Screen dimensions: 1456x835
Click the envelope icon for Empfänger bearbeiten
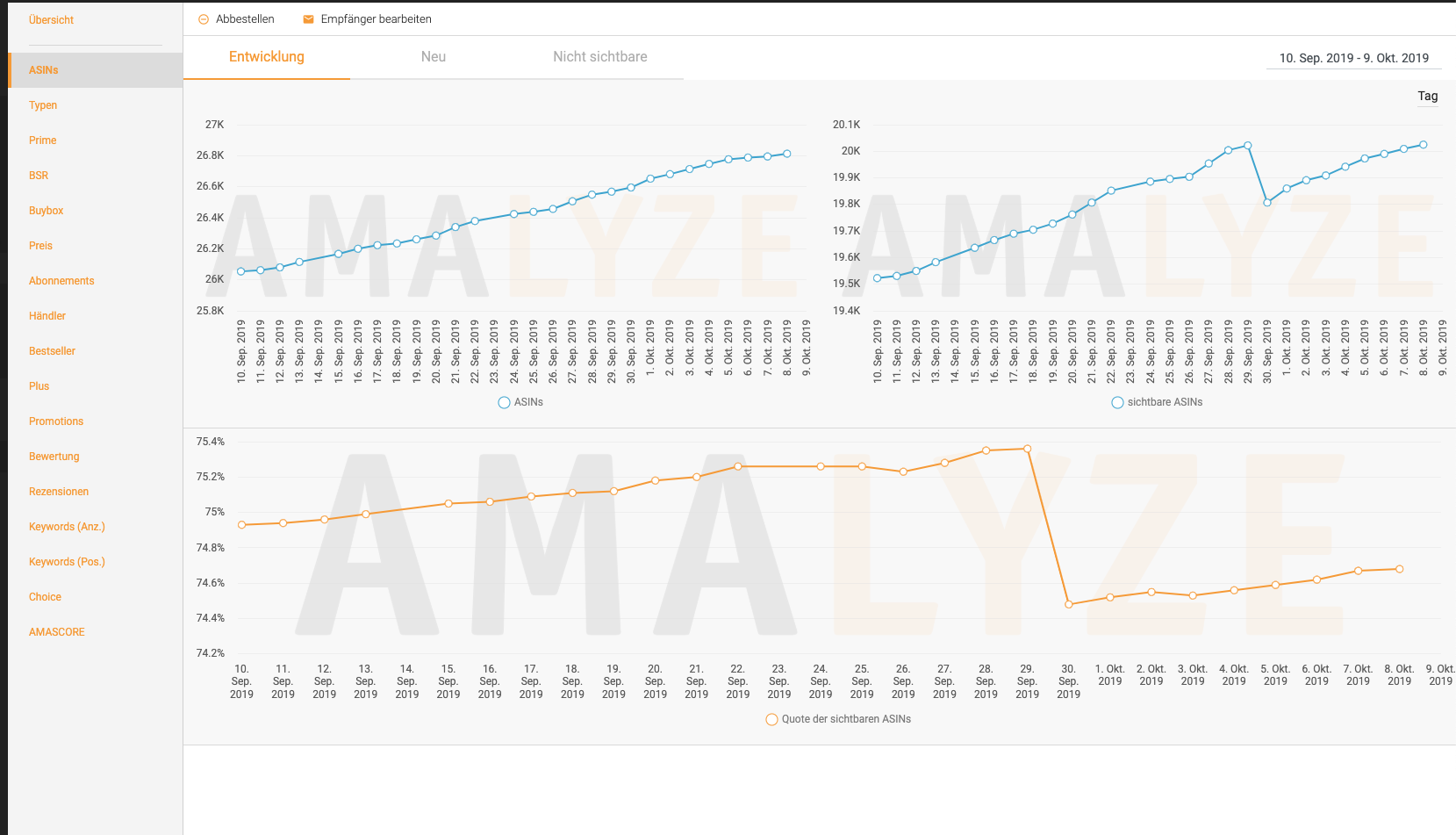[x=308, y=19]
